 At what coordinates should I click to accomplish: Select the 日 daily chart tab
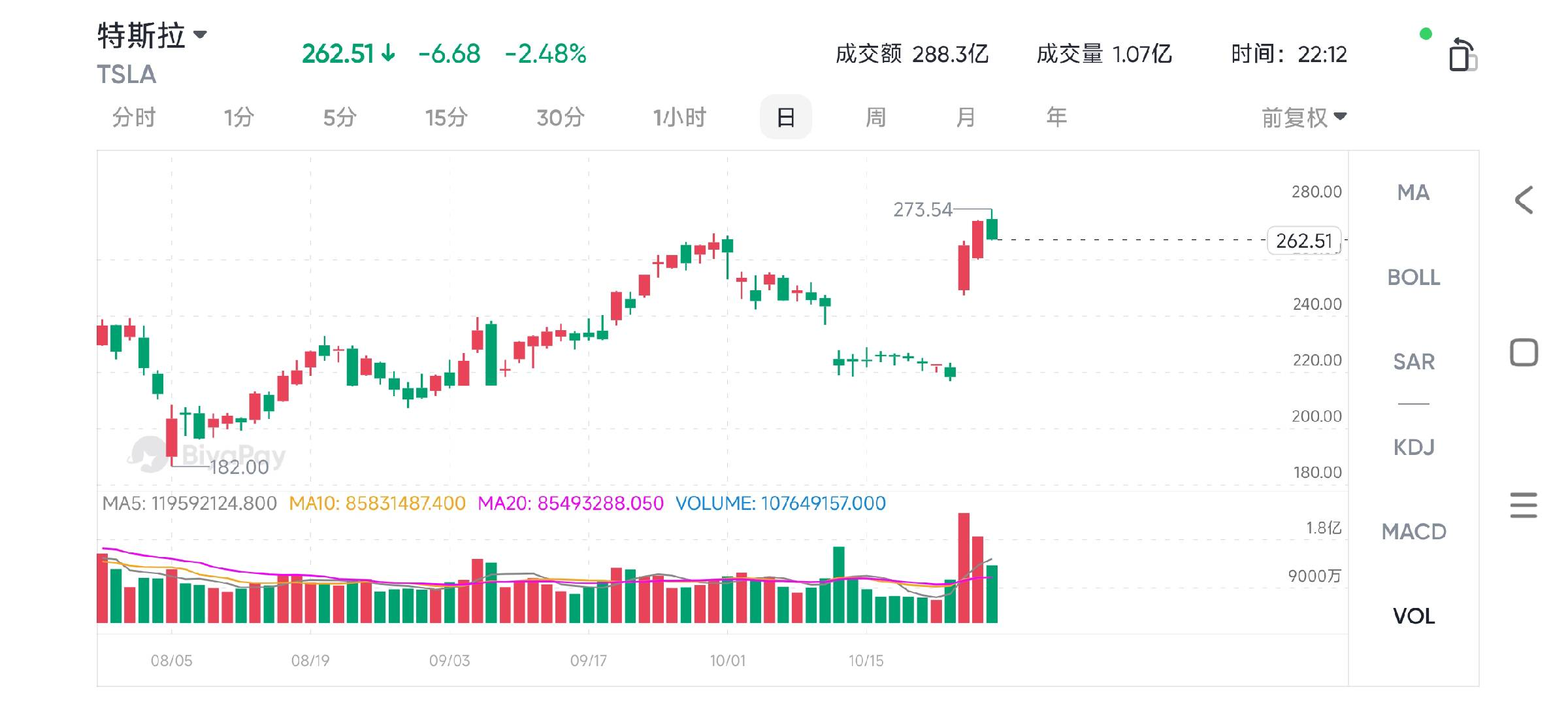click(786, 118)
